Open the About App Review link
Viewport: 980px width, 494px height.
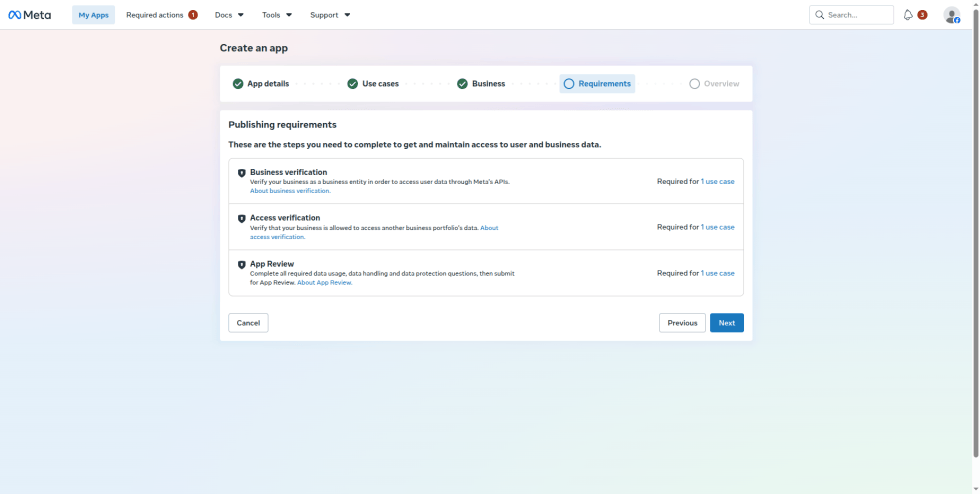(x=324, y=283)
